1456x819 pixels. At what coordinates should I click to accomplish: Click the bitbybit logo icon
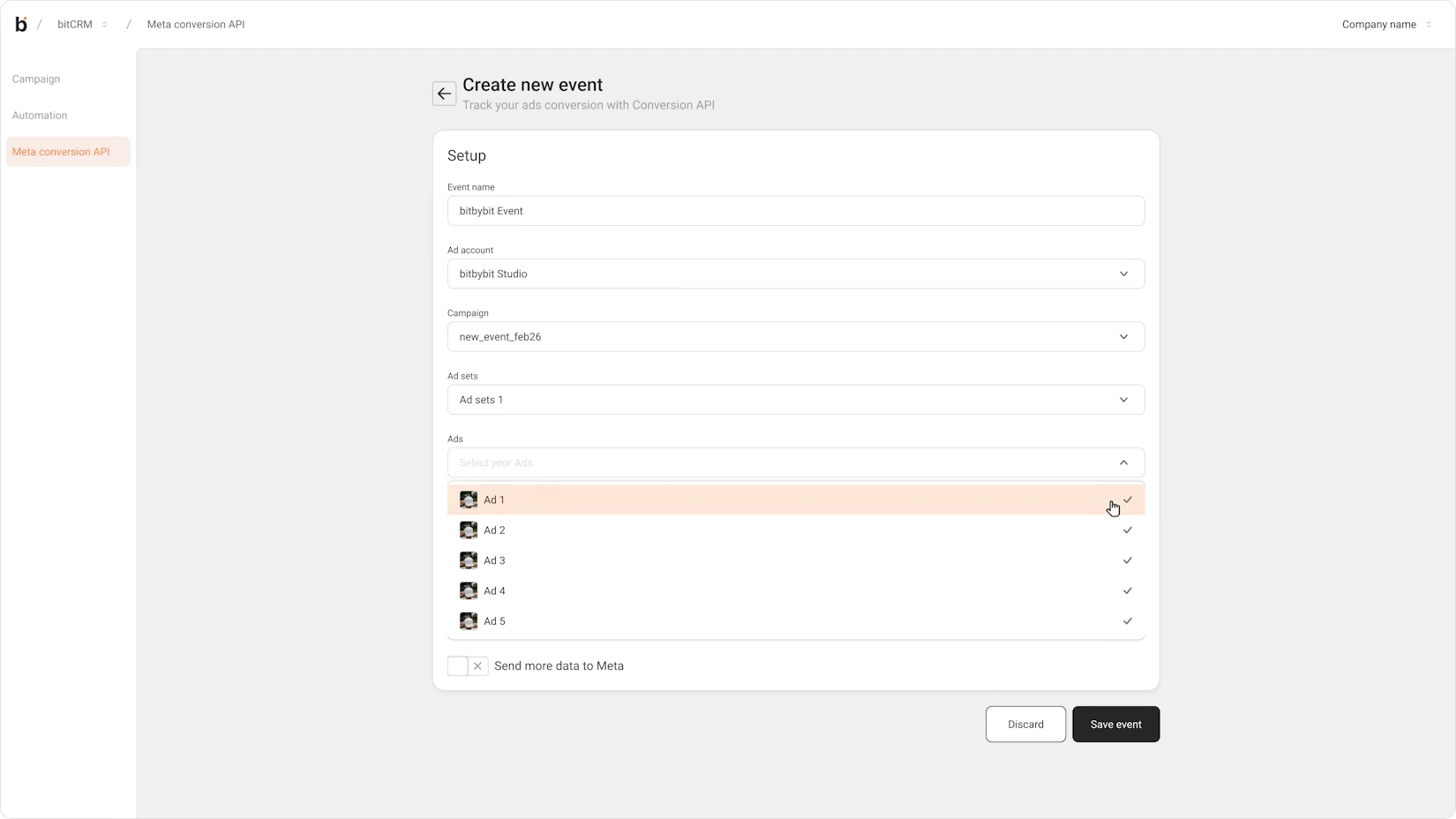(x=21, y=25)
